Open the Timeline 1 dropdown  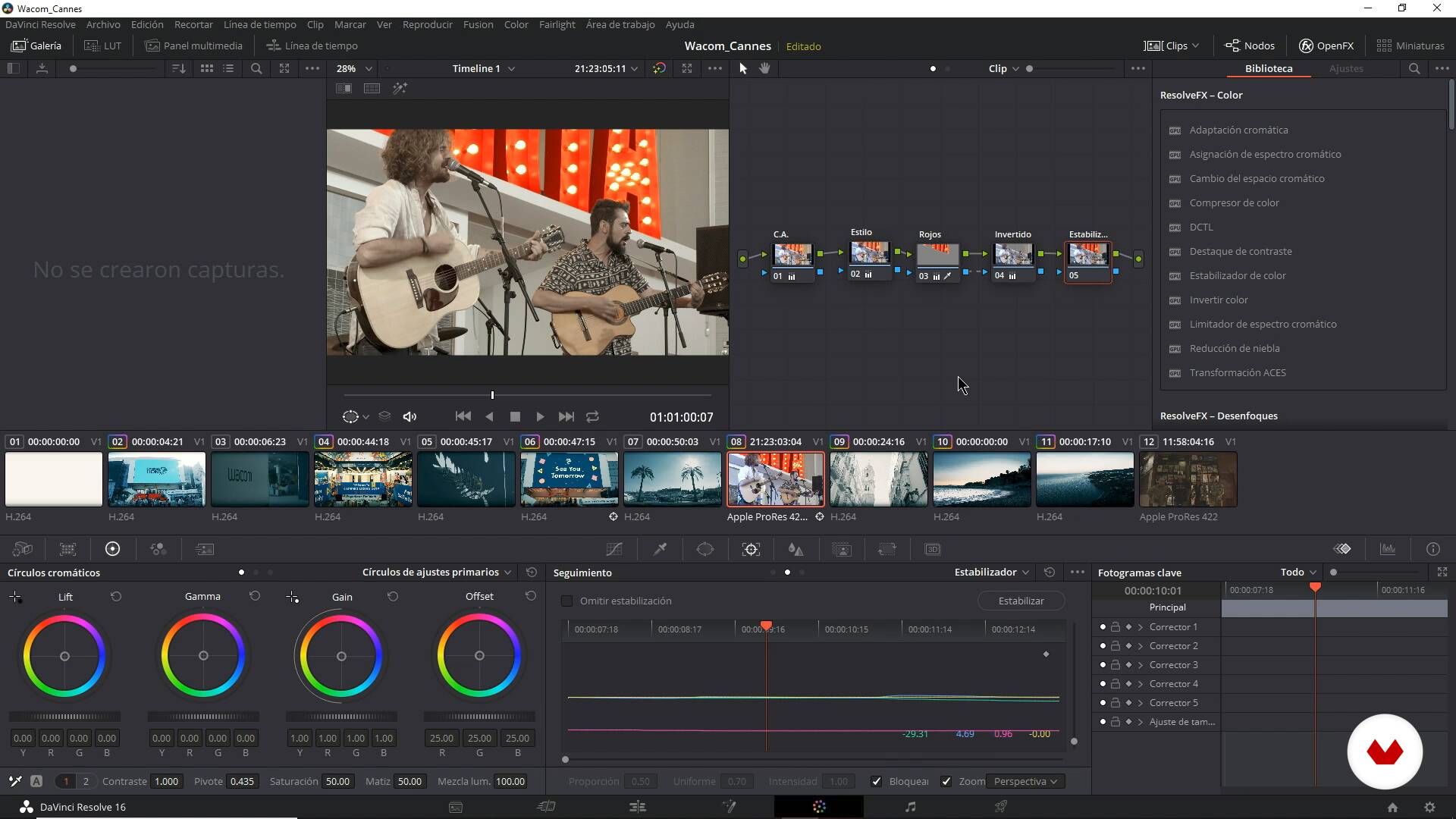(484, 68)
